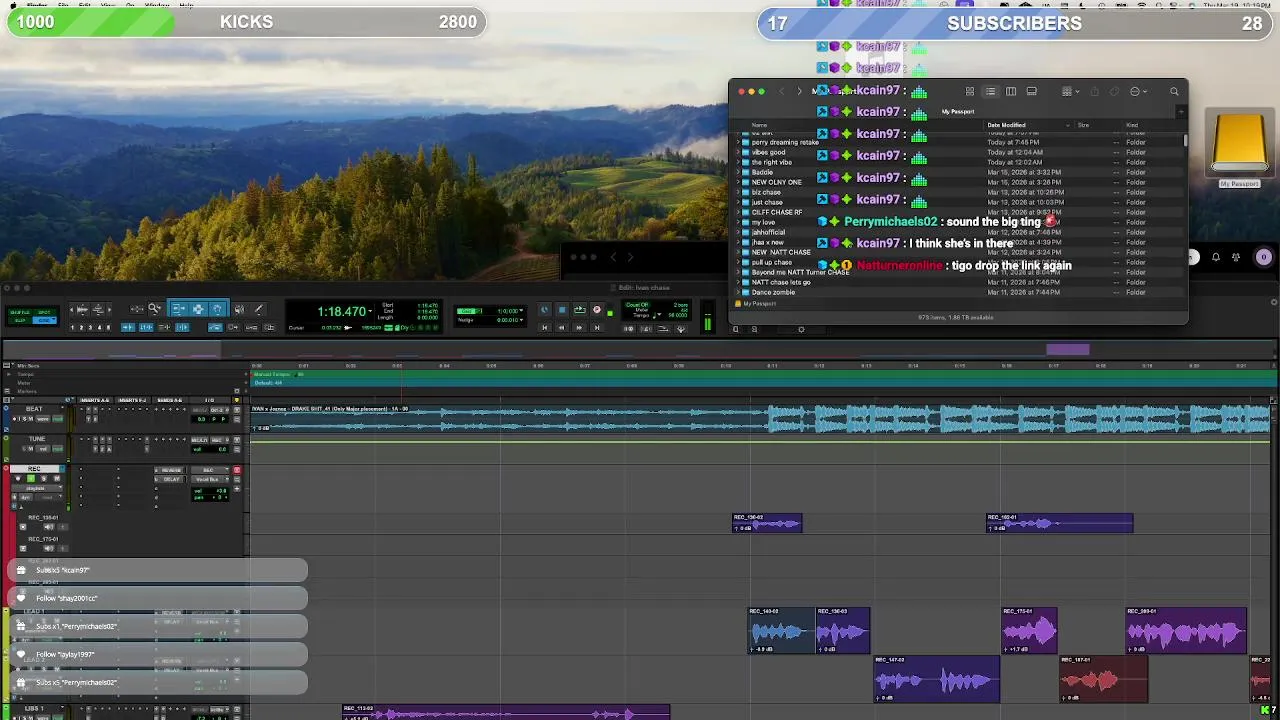Click My Passport in Finder path bar
This screenshot has height=720, width=1280.
756,303
